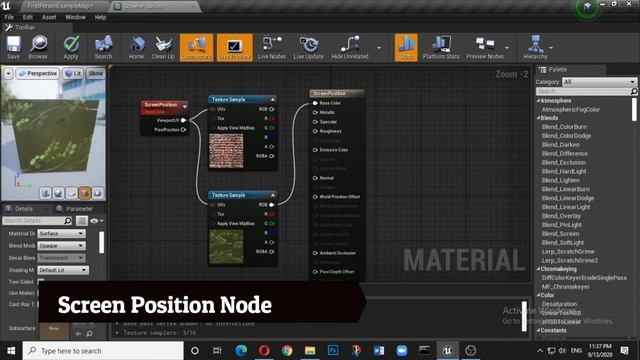Toggle Live Nodes in the toolbar
This screenshot has height=360, width=640.
click(272, 47)
